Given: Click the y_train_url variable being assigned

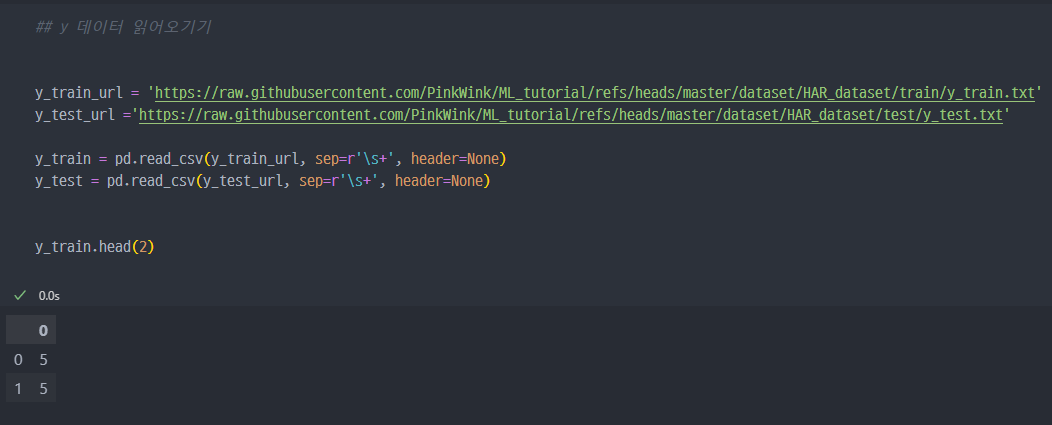Looking at the screenshot, I should (79, 93).
